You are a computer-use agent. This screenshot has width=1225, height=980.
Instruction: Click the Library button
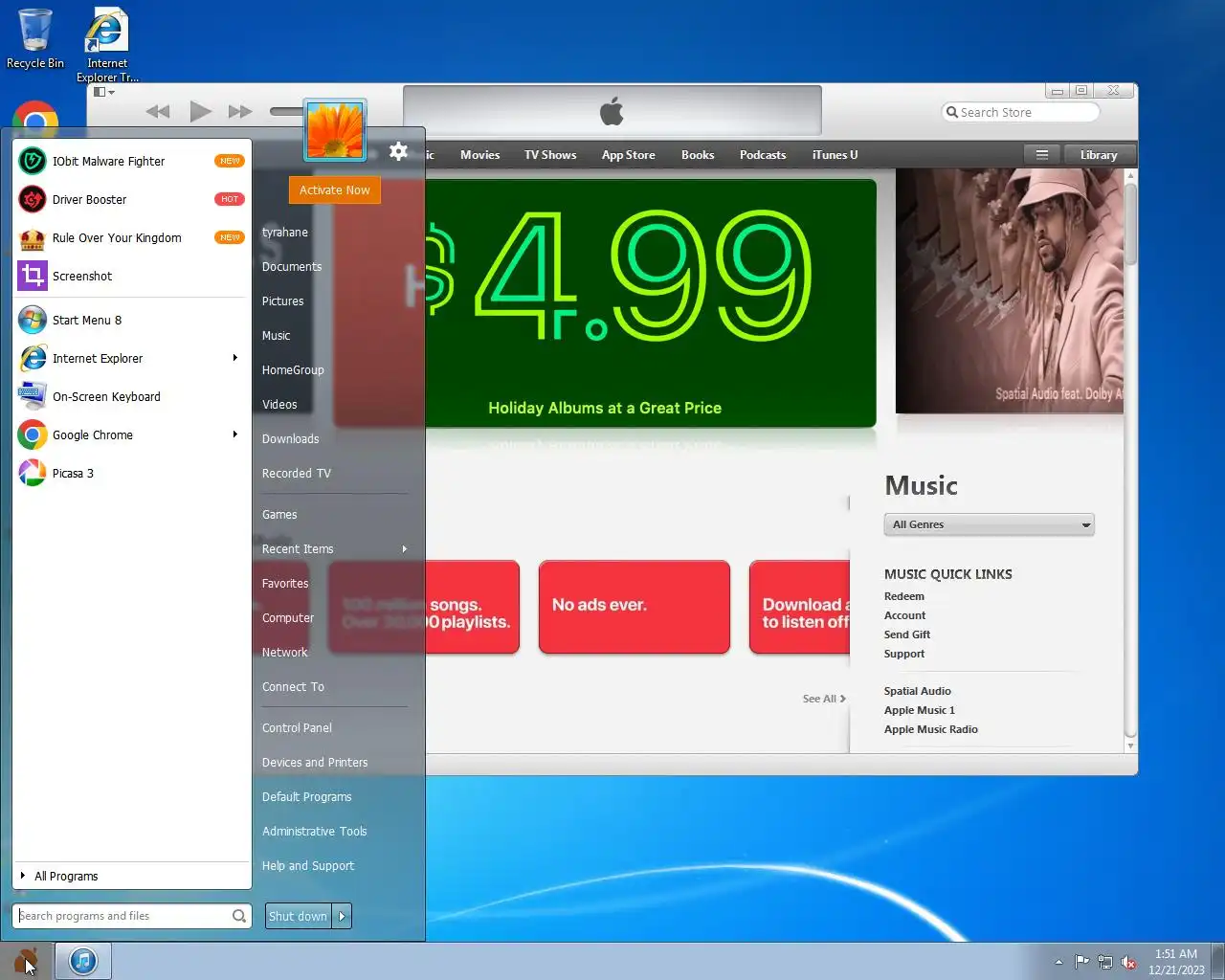[x=1099, y=155]
